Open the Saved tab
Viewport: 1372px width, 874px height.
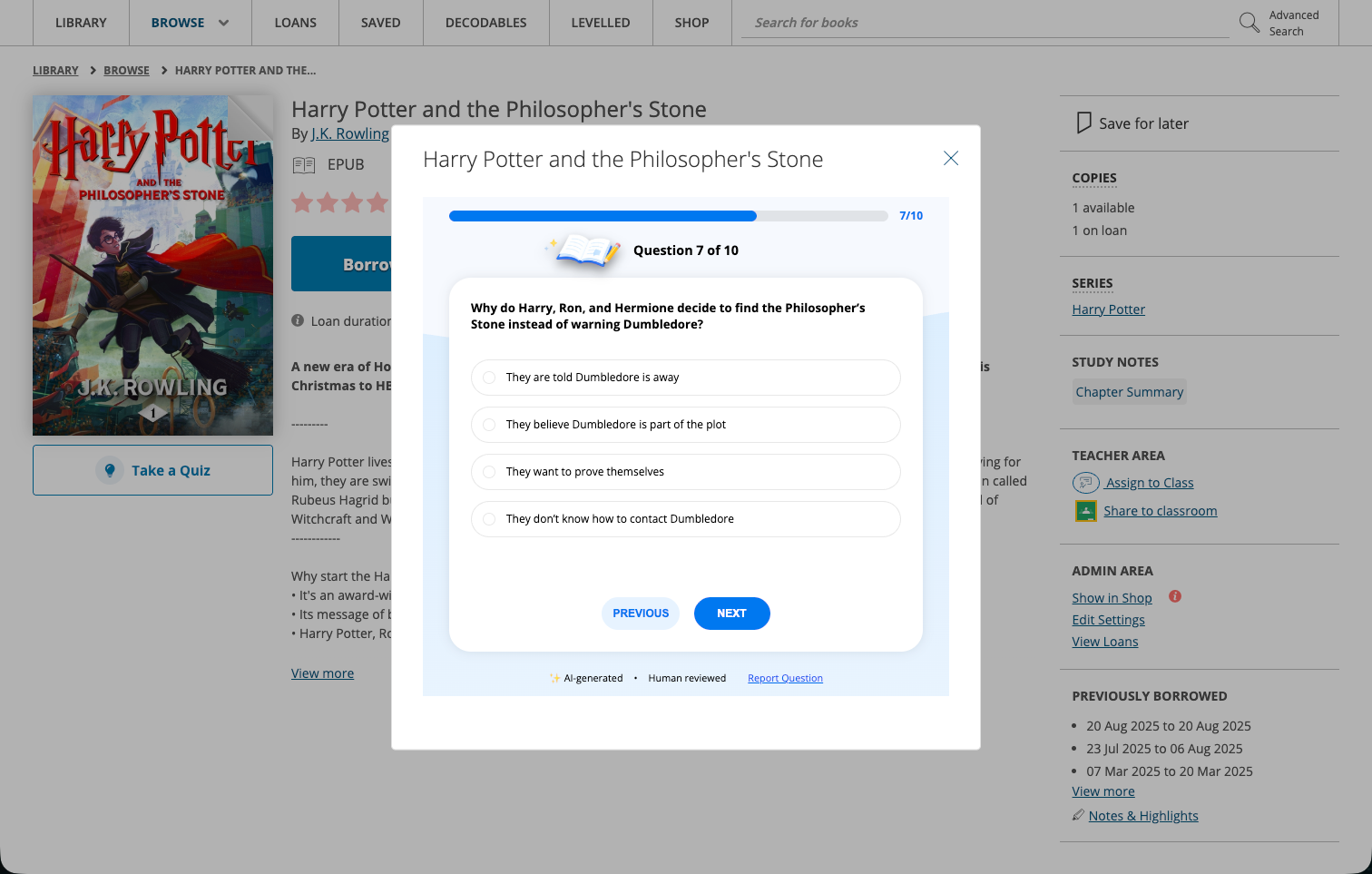pyautogui.click(x=381, y=23)
